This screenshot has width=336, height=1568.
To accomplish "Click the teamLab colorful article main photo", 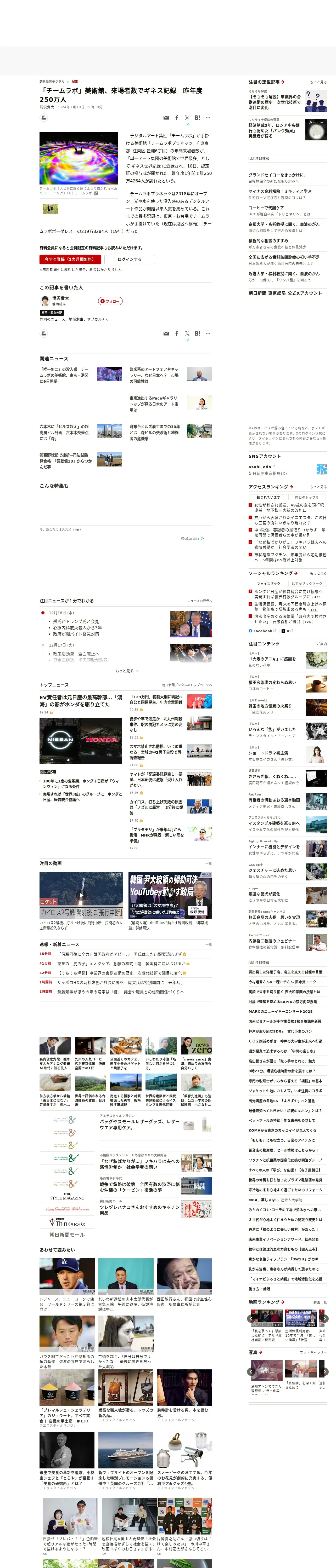I will [x=79, y=158].
